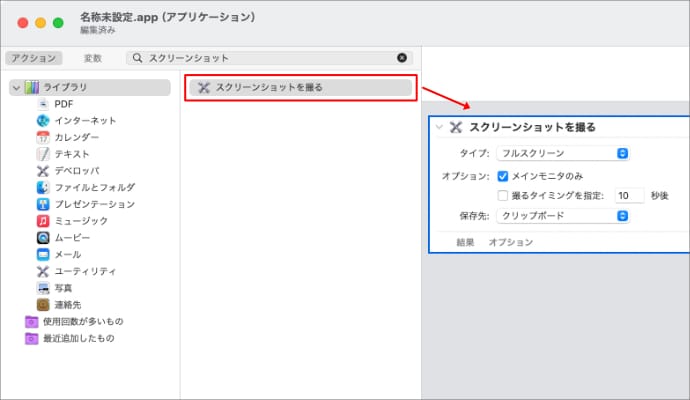This screenshot has height=400, width=690.
Task: Click the オプション button in action footer
Action: click(510, 242)
